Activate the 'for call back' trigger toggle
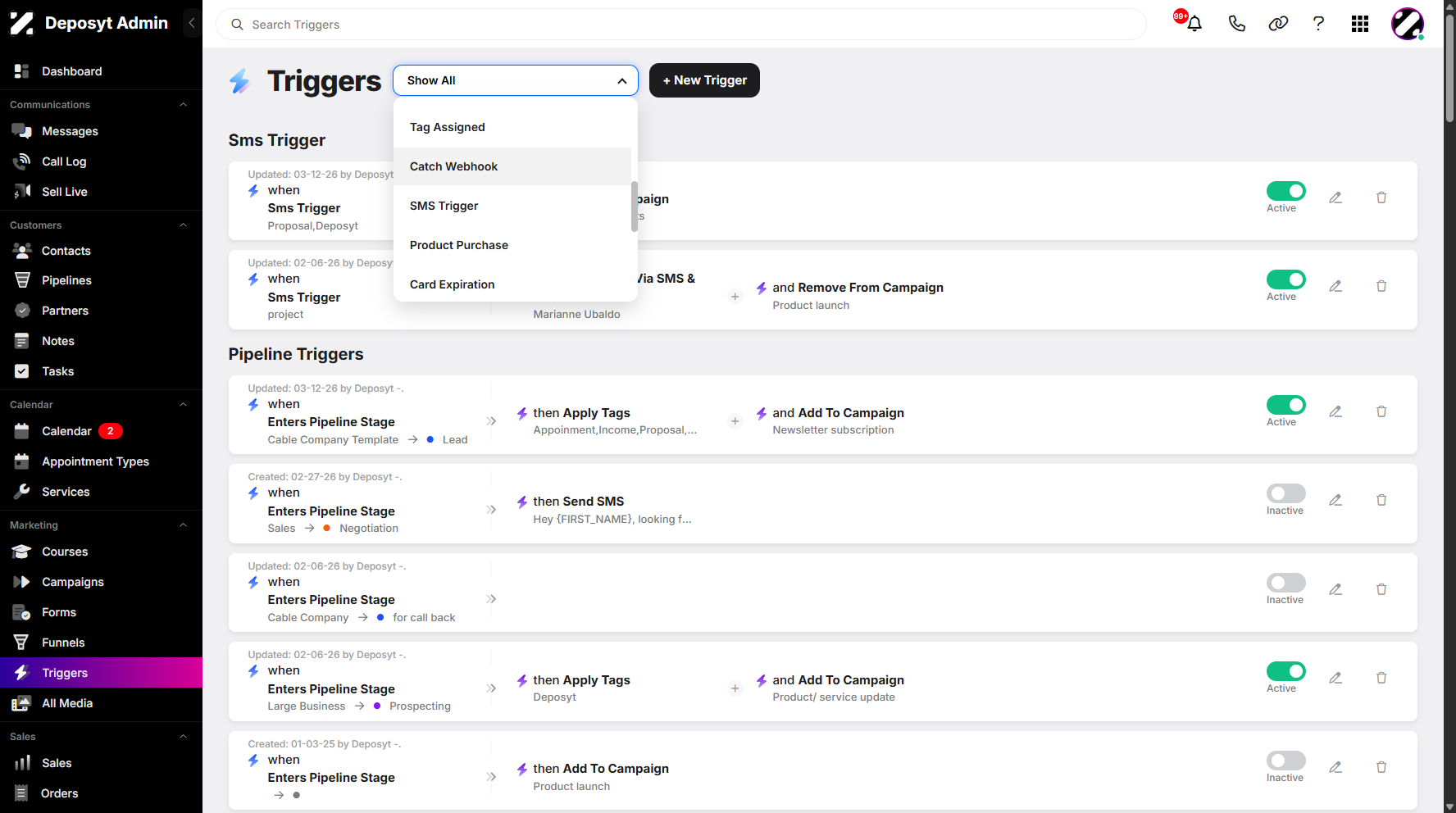 tap(1286, 583)
